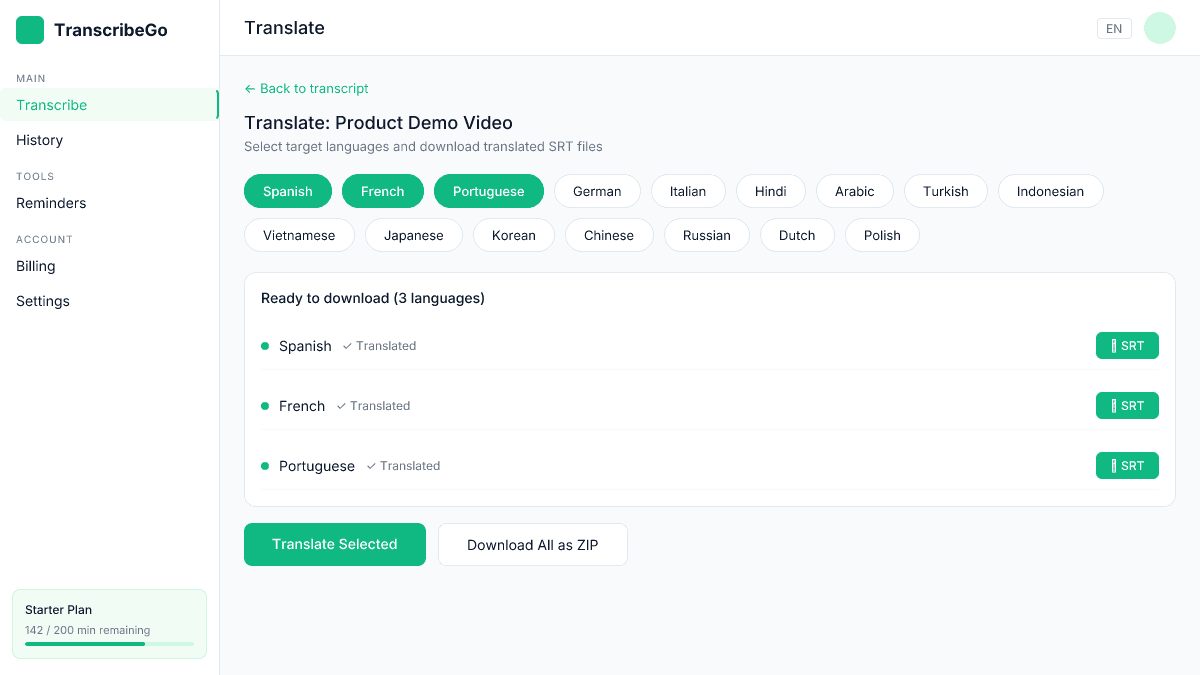Screen dimensions: 1200x675
Task: Click the TranscribeGo logo icon
Action: click(x=29, y=30)
